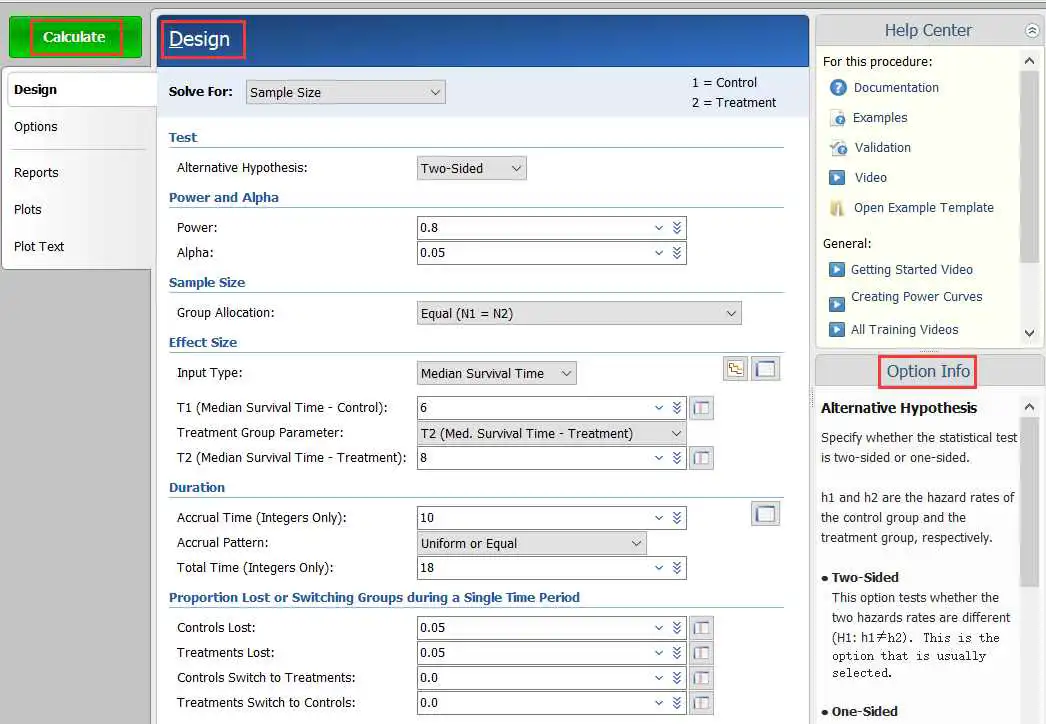
Task: Open the Group Allocation dropdown
Action: tap(579, 314)
